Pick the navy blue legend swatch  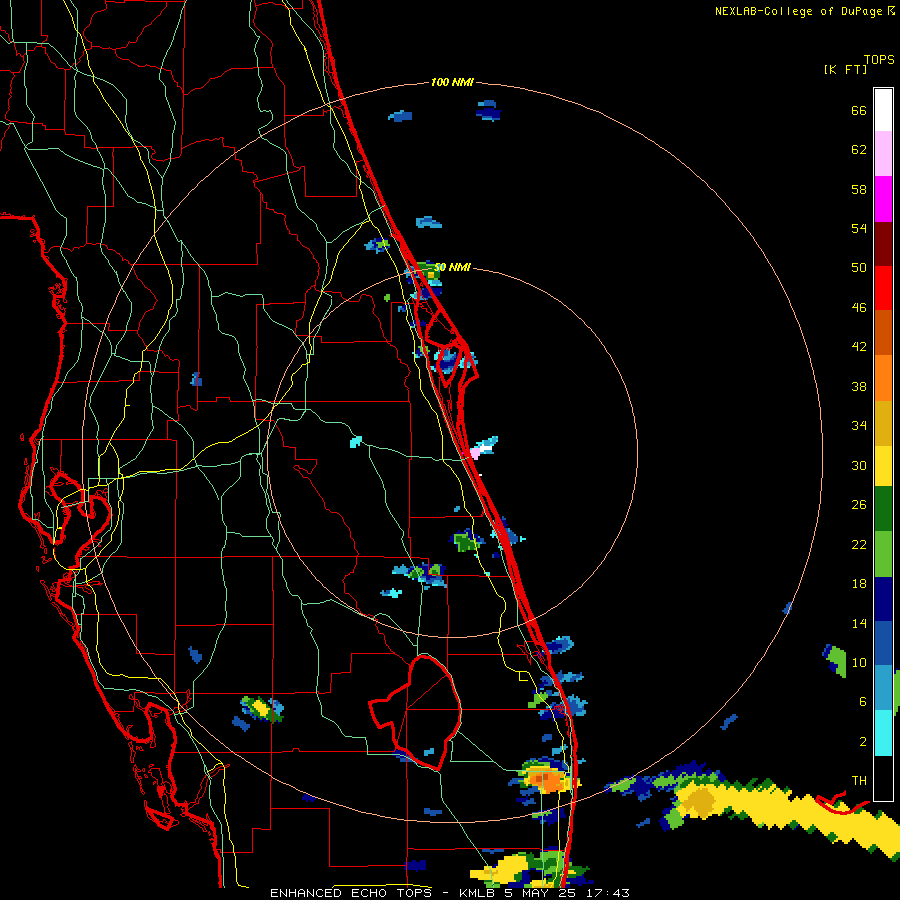tap(883, 599)
